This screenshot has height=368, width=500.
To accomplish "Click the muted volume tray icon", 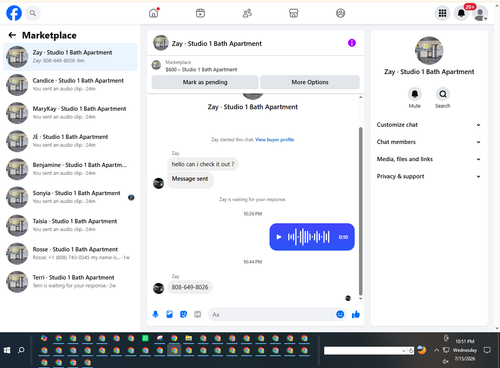I will [x=446, y=361].
